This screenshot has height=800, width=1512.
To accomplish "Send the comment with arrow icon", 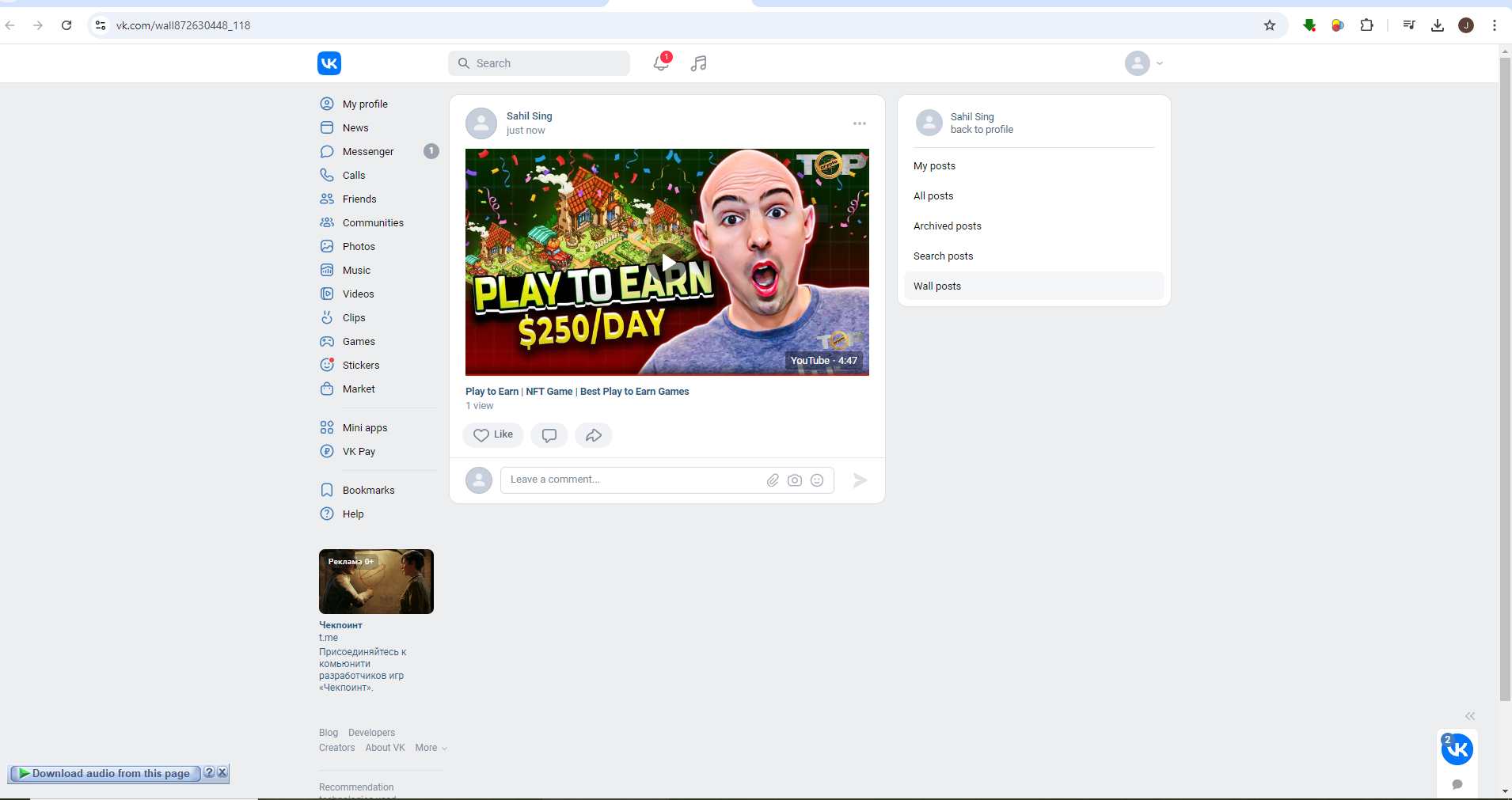I will click(860, 480).
